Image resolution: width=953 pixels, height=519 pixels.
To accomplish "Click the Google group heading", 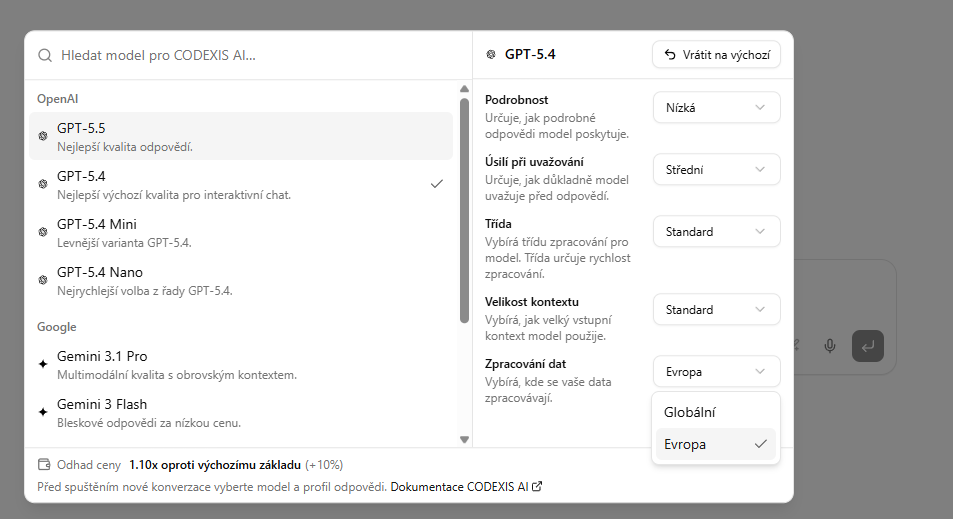I will coord(57,327).
